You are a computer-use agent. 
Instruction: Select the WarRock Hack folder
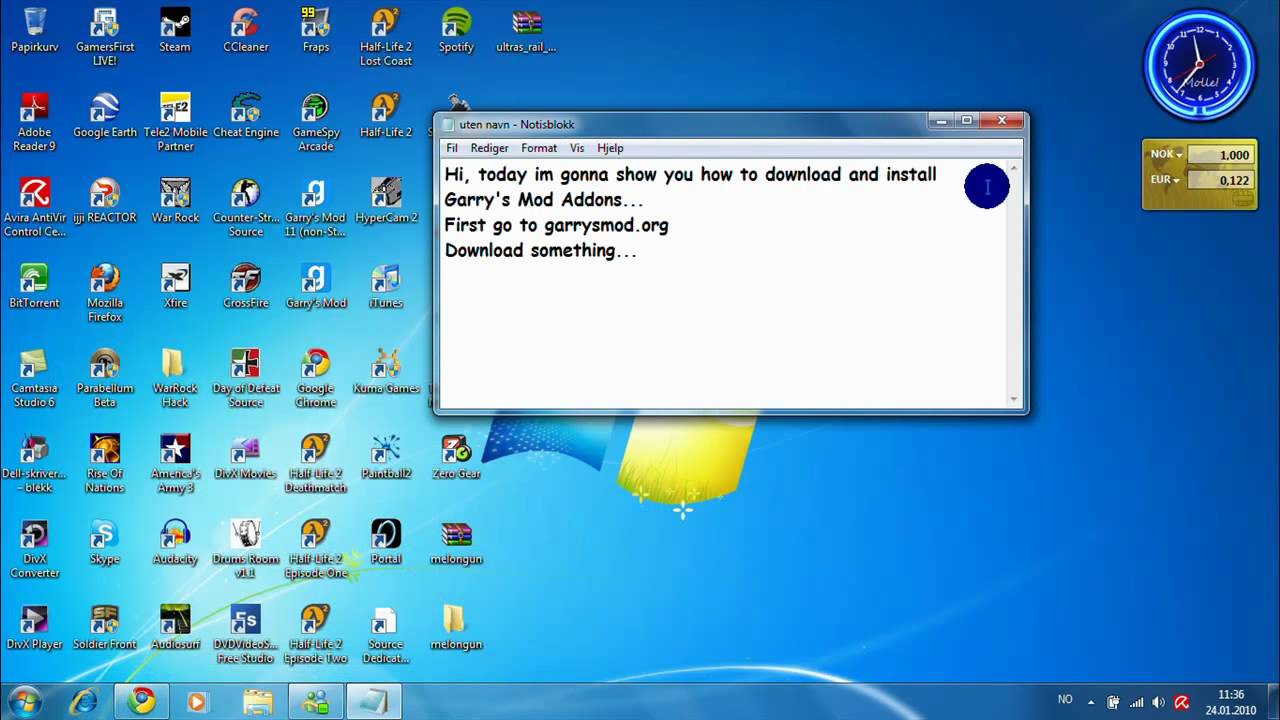[x=175, y=378]
